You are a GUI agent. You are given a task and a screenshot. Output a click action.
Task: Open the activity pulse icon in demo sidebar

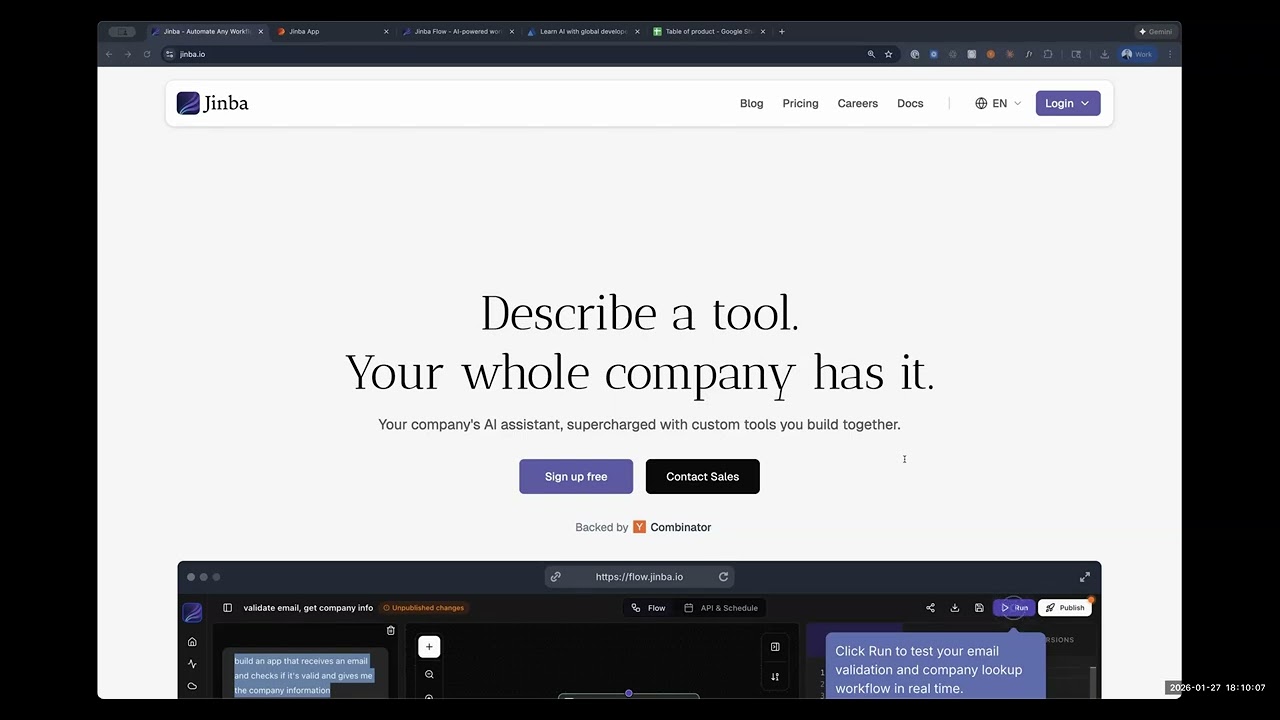[192, 664]
